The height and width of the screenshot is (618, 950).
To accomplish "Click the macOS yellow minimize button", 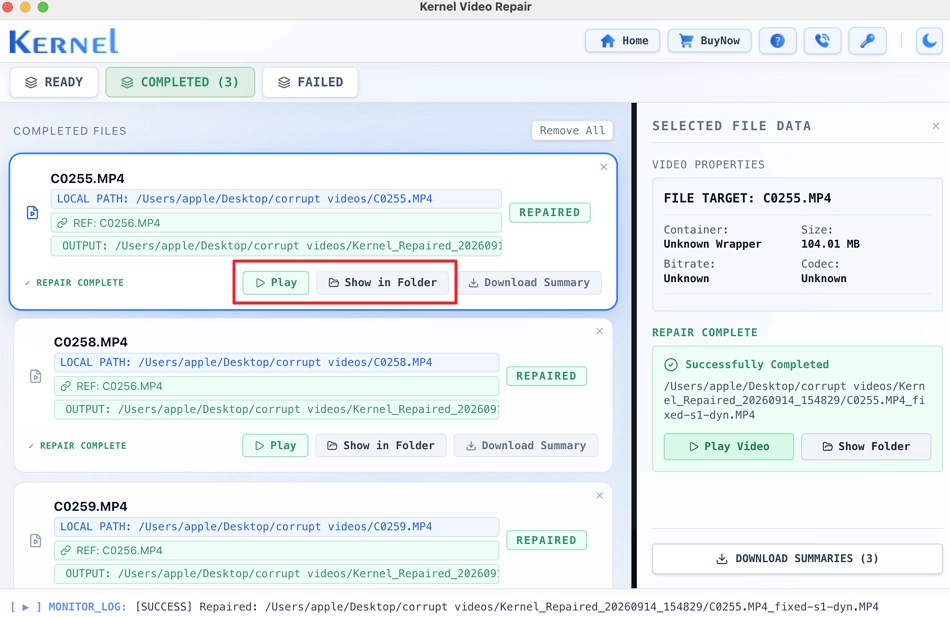I will click(x=25, y=7).
